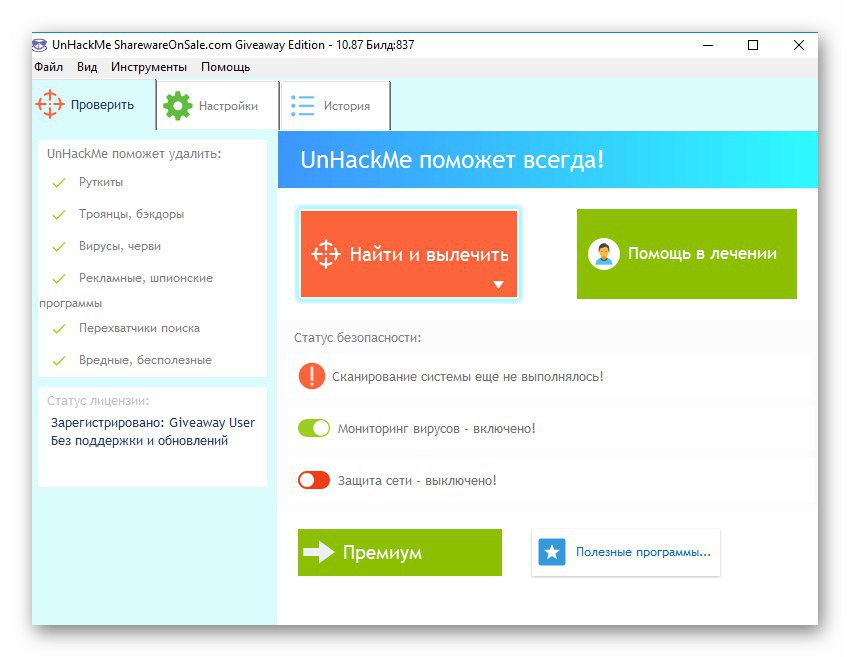
Task: Switch to the История tab
Action: point(336,106)
